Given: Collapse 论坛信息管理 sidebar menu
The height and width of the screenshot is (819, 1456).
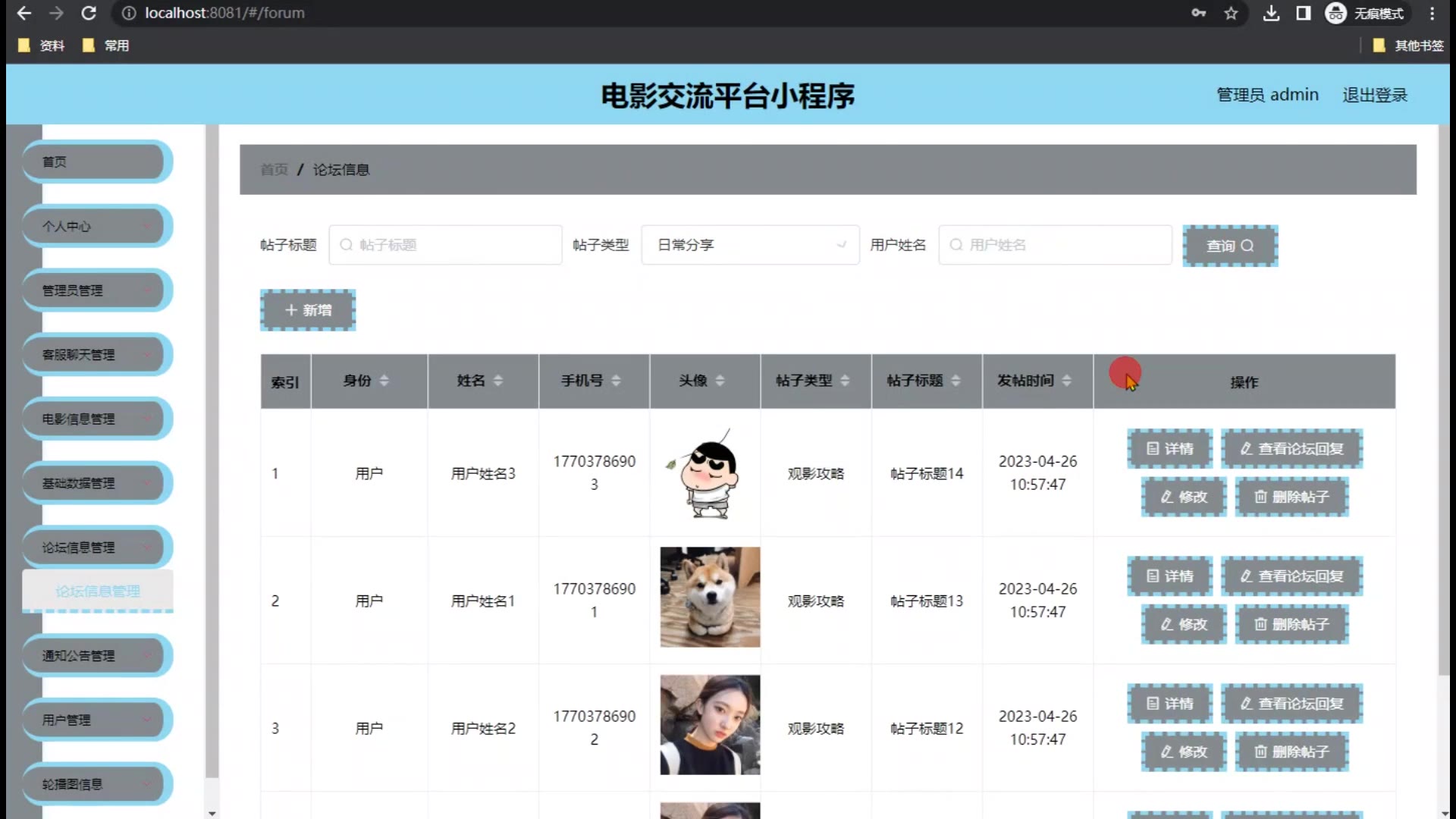Looking at the screenshot, I should (97, 548).
